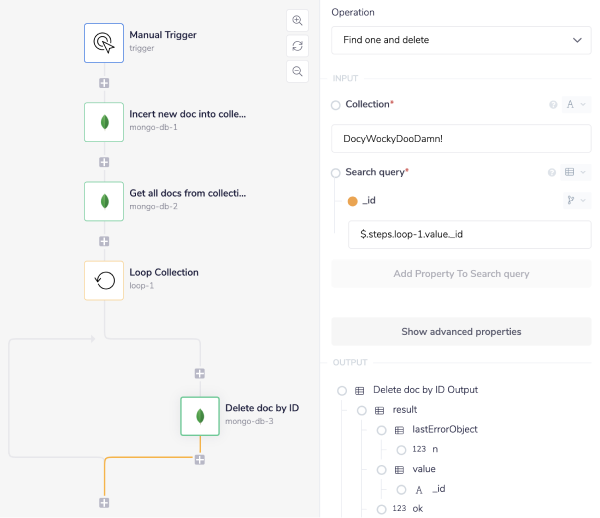600x518 pixels.
Task: Open the _id property type dropdown
Action: tap(577, 201)
